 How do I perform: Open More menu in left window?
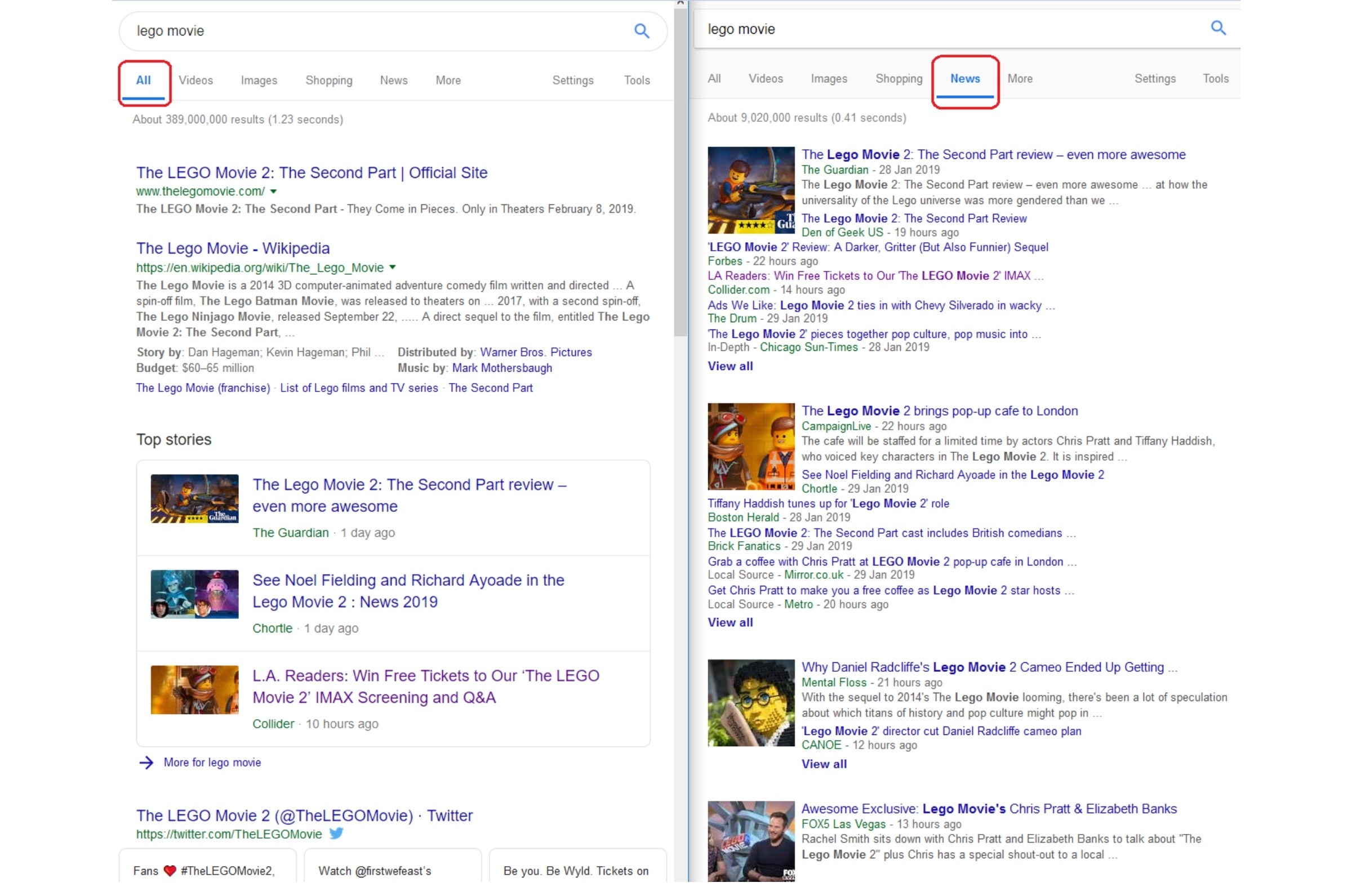pyautogui.click(x=448, y=81)
